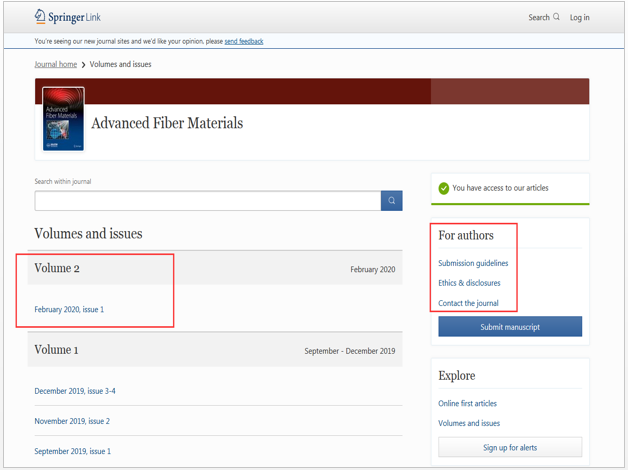The height and width of the screenshot is (470, 628).
Task: Click the SpringerLink logo
Action: pyautogui.click(x=67, y=17)
